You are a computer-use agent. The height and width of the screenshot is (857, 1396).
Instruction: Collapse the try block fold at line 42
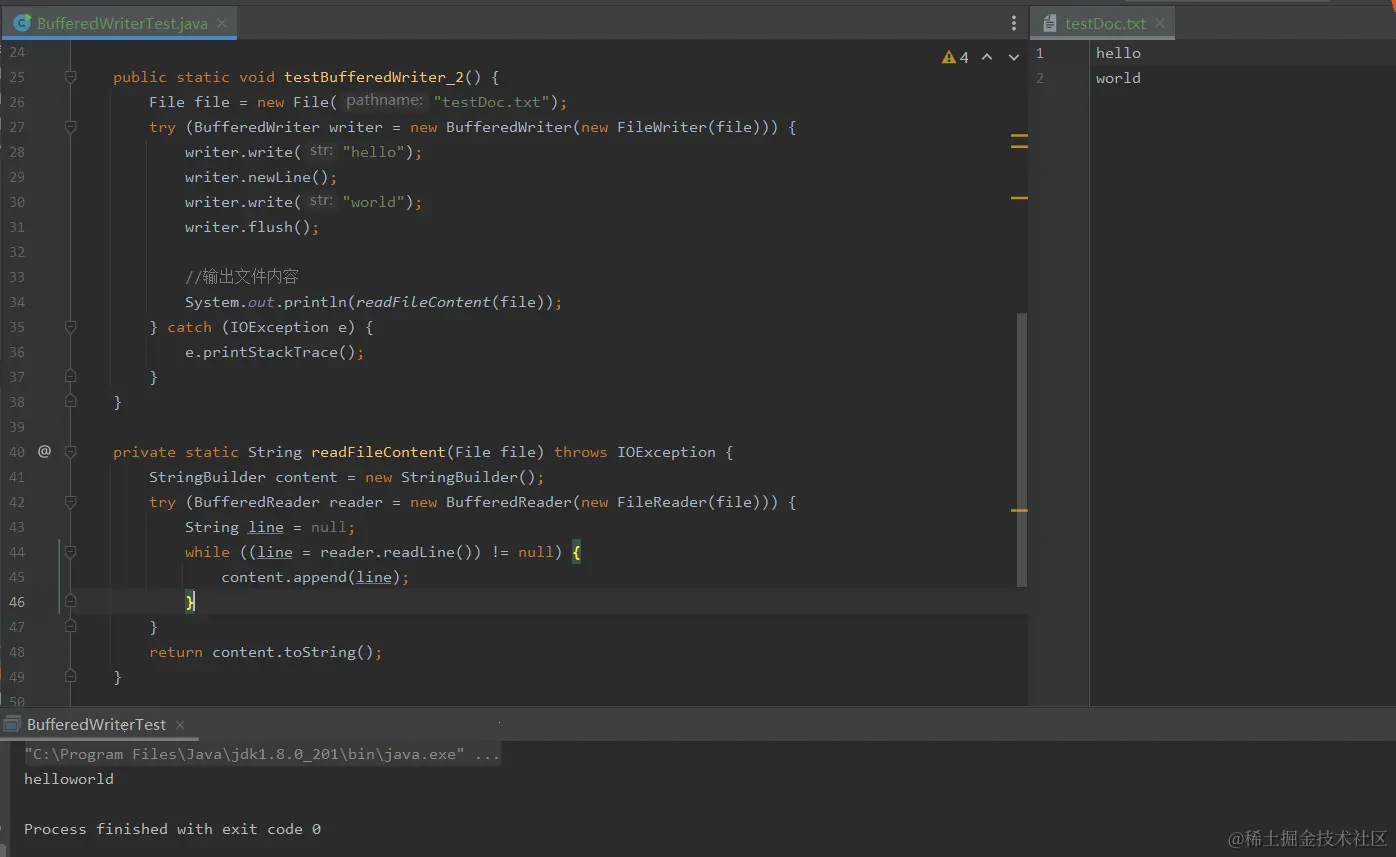[70, 502]
